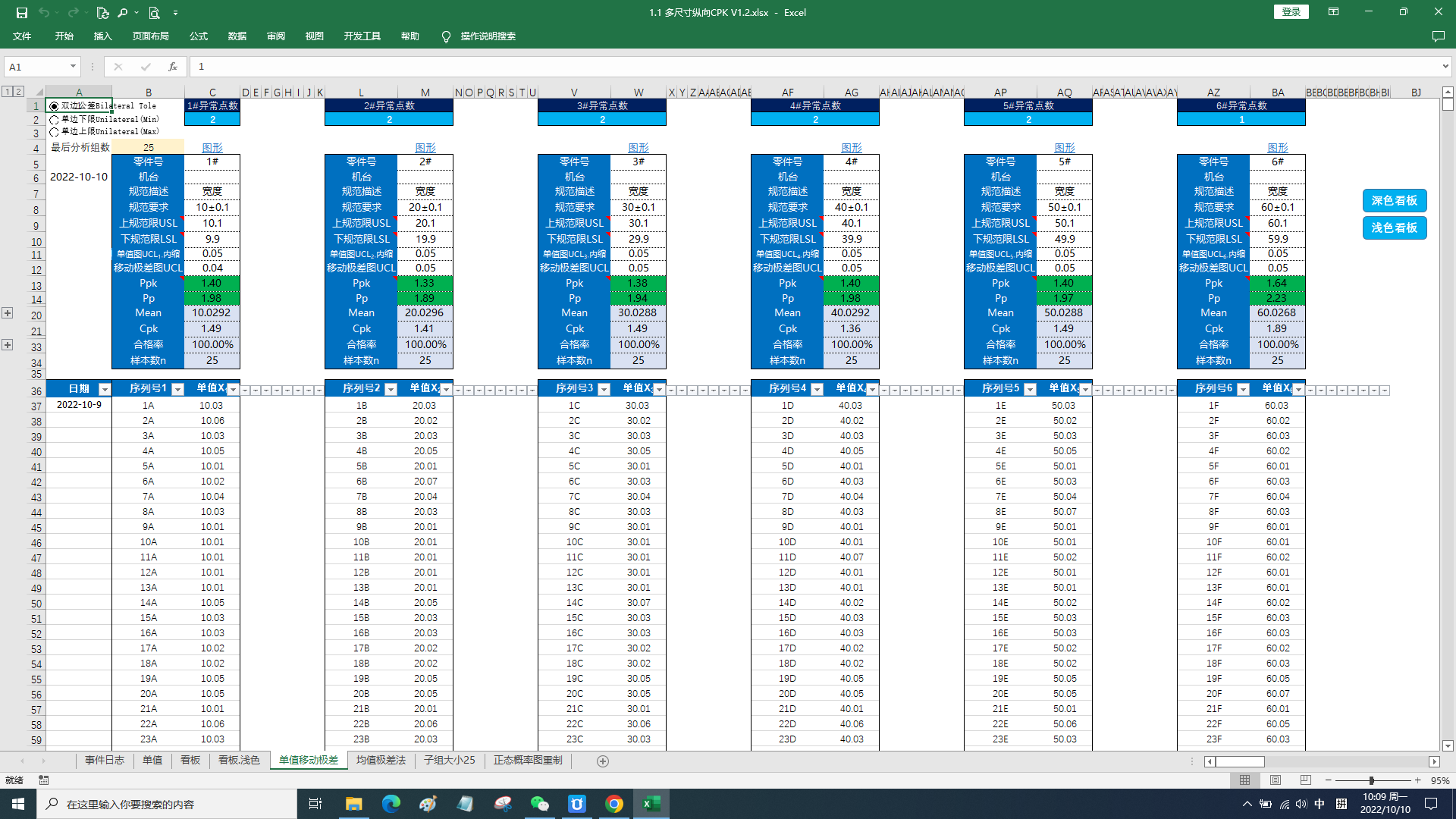Screen dimensions: 1456x819
Task: Open the 序列号3 filter dropdown
Action: [x=604, y=389]
